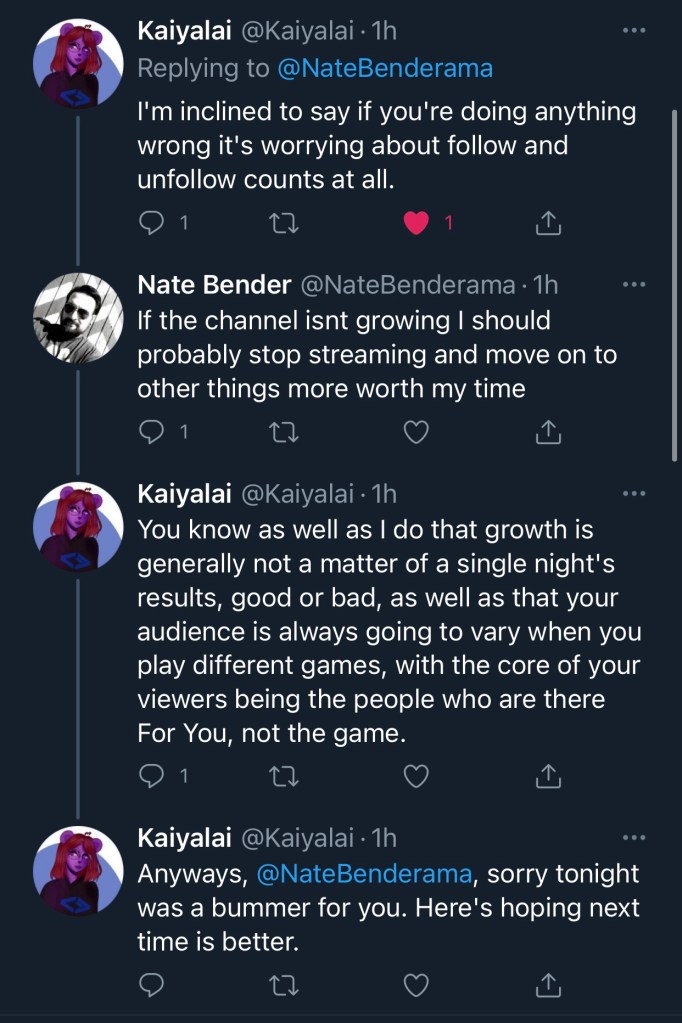Share Nate Bender's channel growth tweet
Screen dimensions: 682x1023
click(x=547, y=432)
